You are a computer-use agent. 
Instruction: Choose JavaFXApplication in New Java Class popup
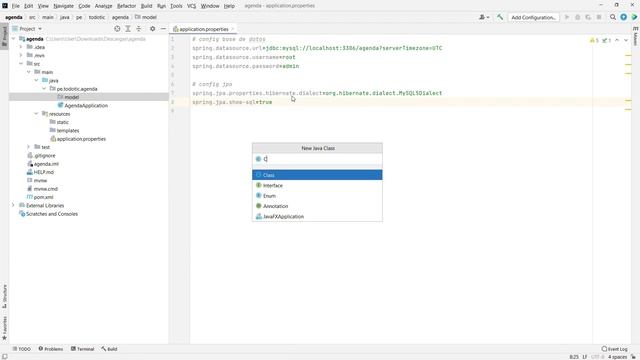tap(317, 217)
